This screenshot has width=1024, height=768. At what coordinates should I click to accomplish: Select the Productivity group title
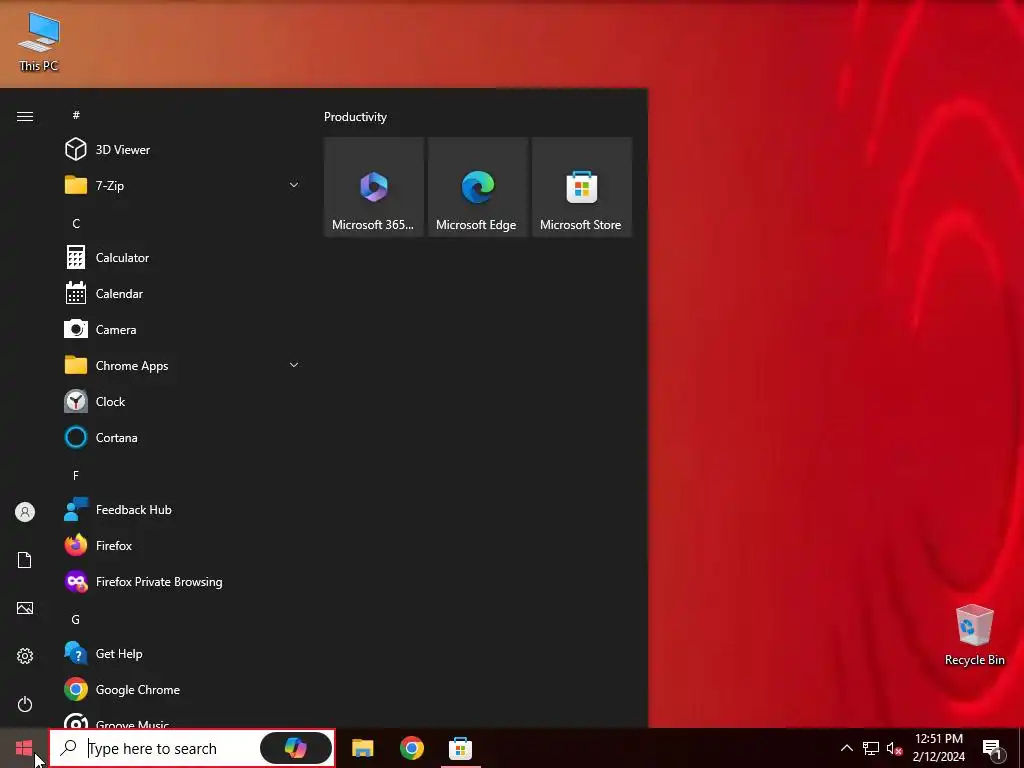355,117
